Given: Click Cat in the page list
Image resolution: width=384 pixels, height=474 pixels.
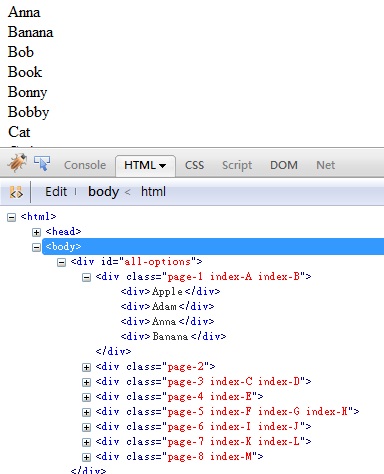Looking at the screenshot, I should coord(19,132).
